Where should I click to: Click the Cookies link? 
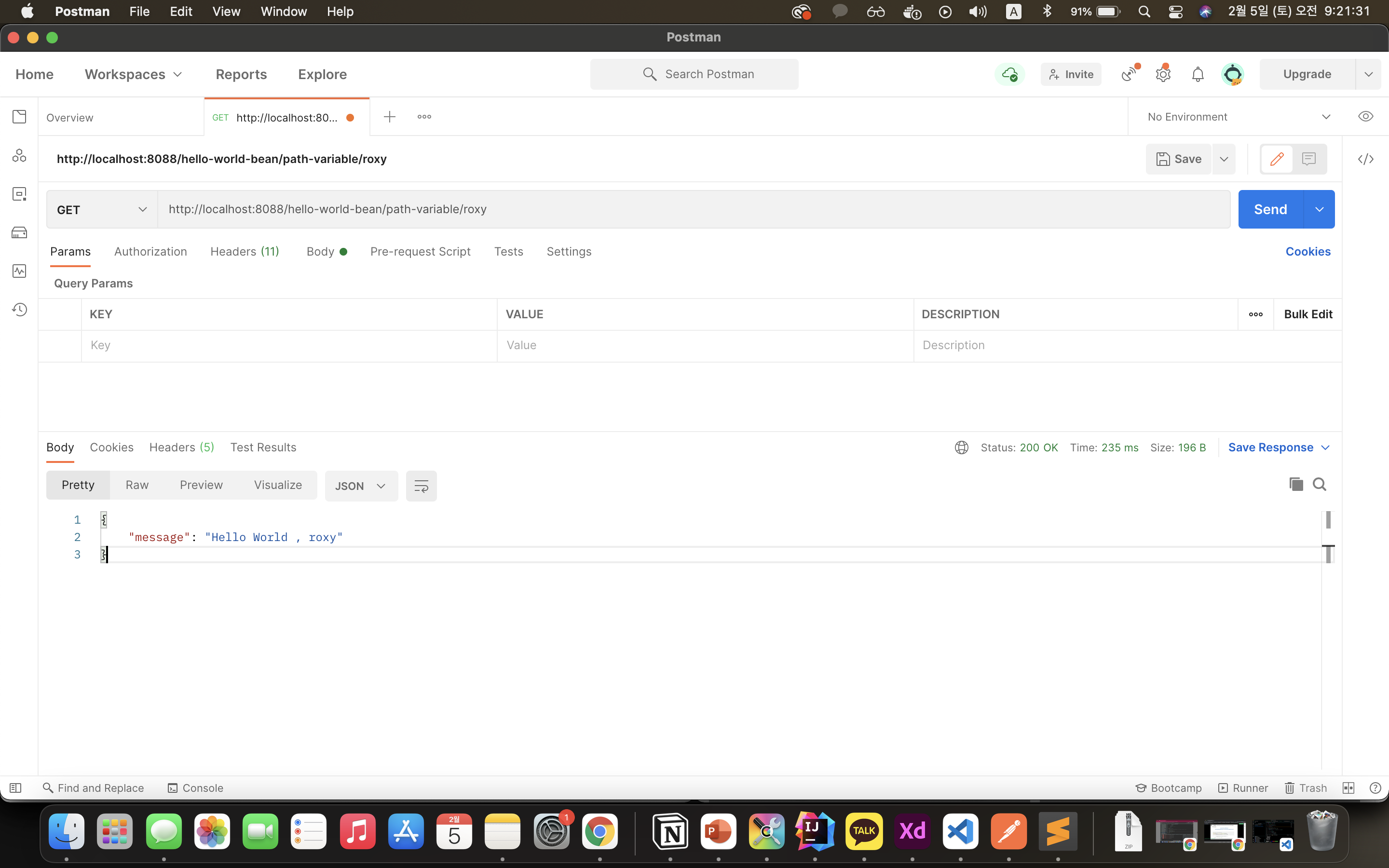[1307, 251]
